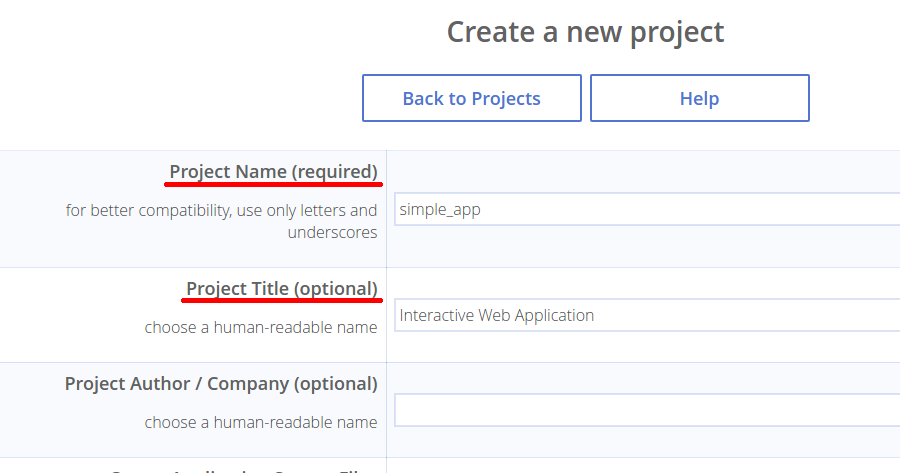Click the 'Interactive Web Application' title text
This screenshot has width=900, height=473.
[497, 315]
